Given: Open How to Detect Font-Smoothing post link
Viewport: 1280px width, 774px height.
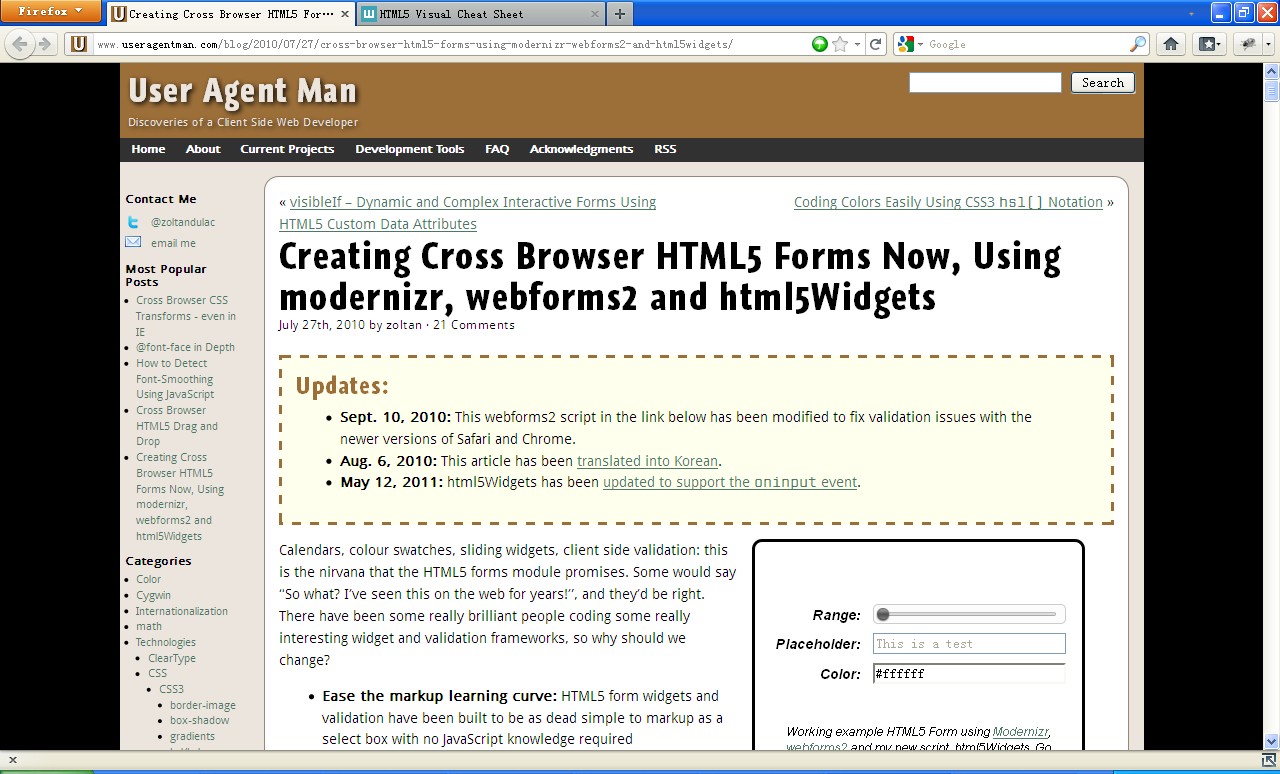Looking at the screenshot, I should [x=175, y=379].
